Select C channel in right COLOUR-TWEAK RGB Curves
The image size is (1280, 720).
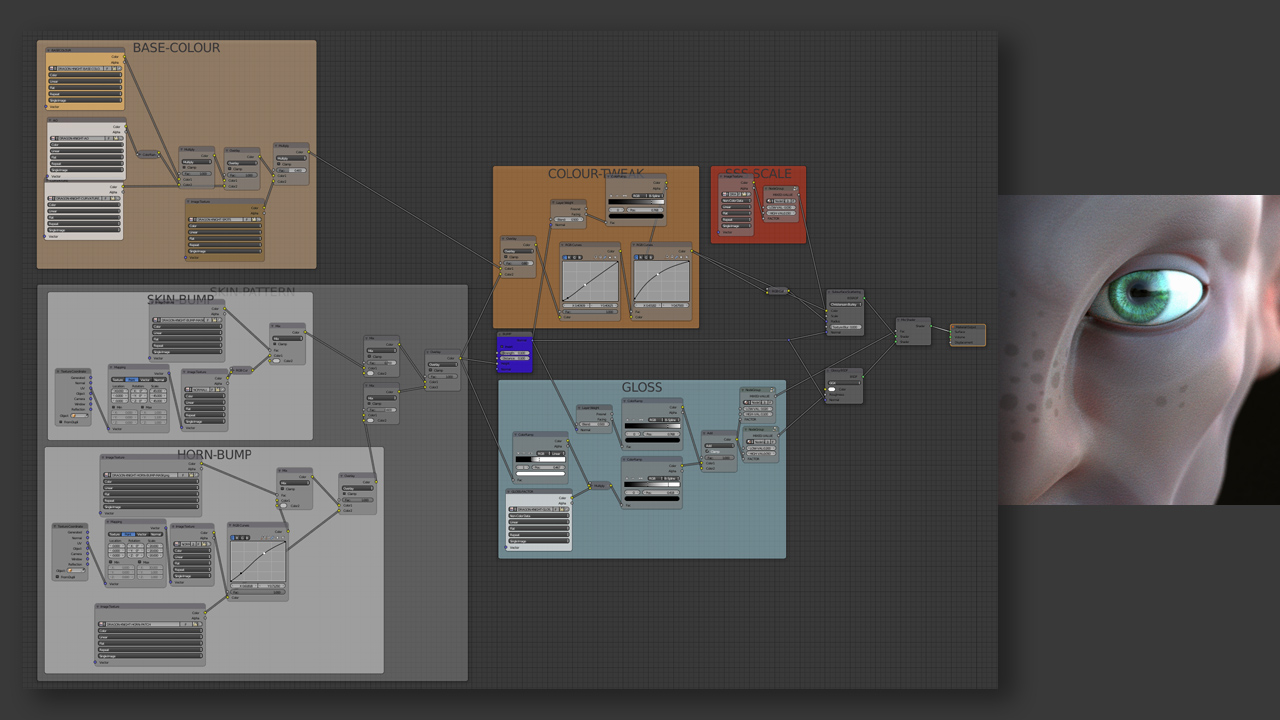pyautogui.click(x=636, y=257)
